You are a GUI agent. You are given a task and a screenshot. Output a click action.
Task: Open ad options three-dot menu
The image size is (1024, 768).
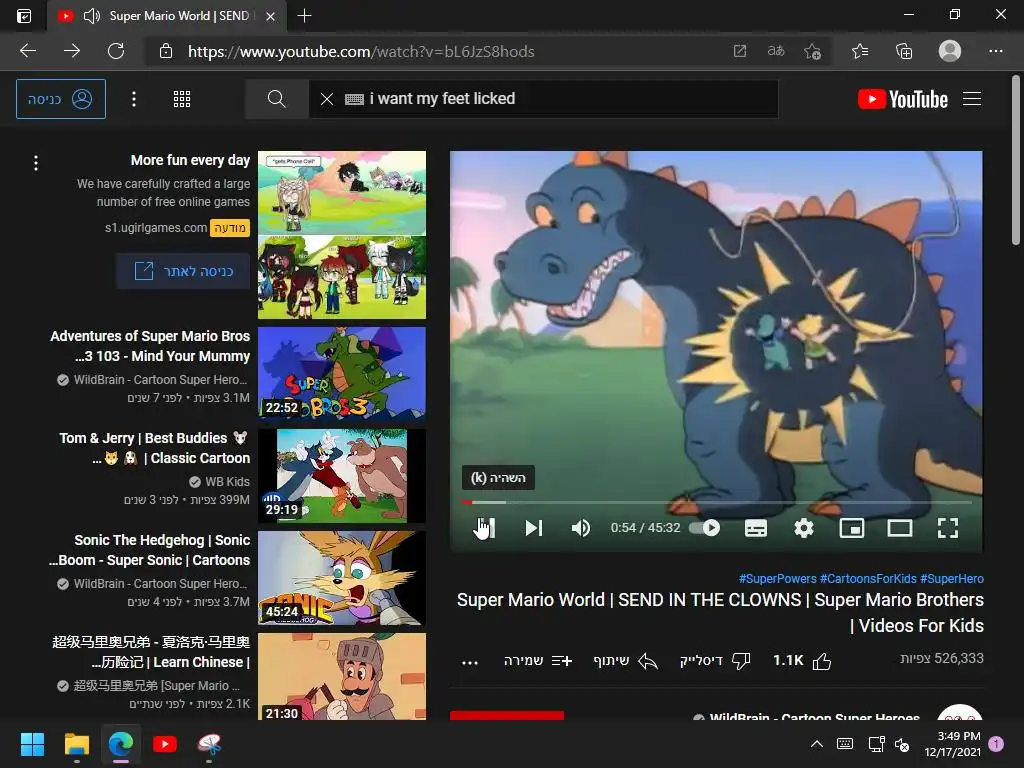pos(36,163)
